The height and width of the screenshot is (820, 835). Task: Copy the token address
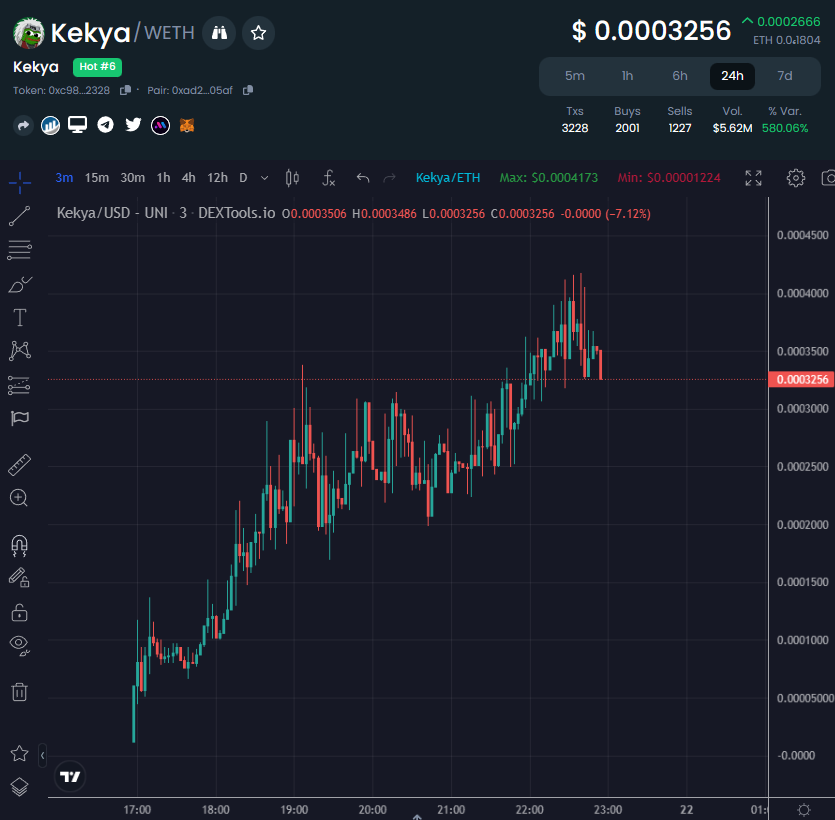point(125,90)
